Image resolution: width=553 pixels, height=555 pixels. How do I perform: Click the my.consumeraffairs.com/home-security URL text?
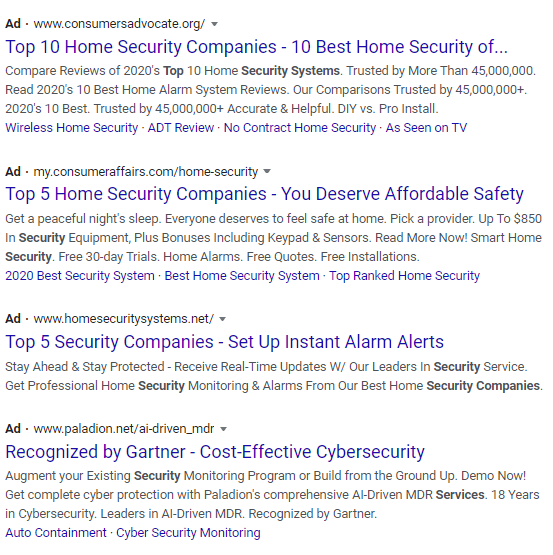coord(146,172)
